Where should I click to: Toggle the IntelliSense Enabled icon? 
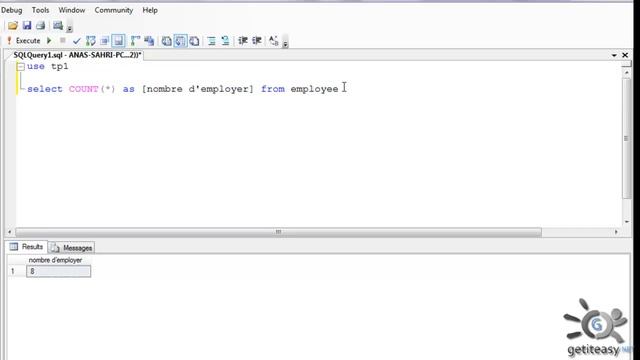[118, 41]
